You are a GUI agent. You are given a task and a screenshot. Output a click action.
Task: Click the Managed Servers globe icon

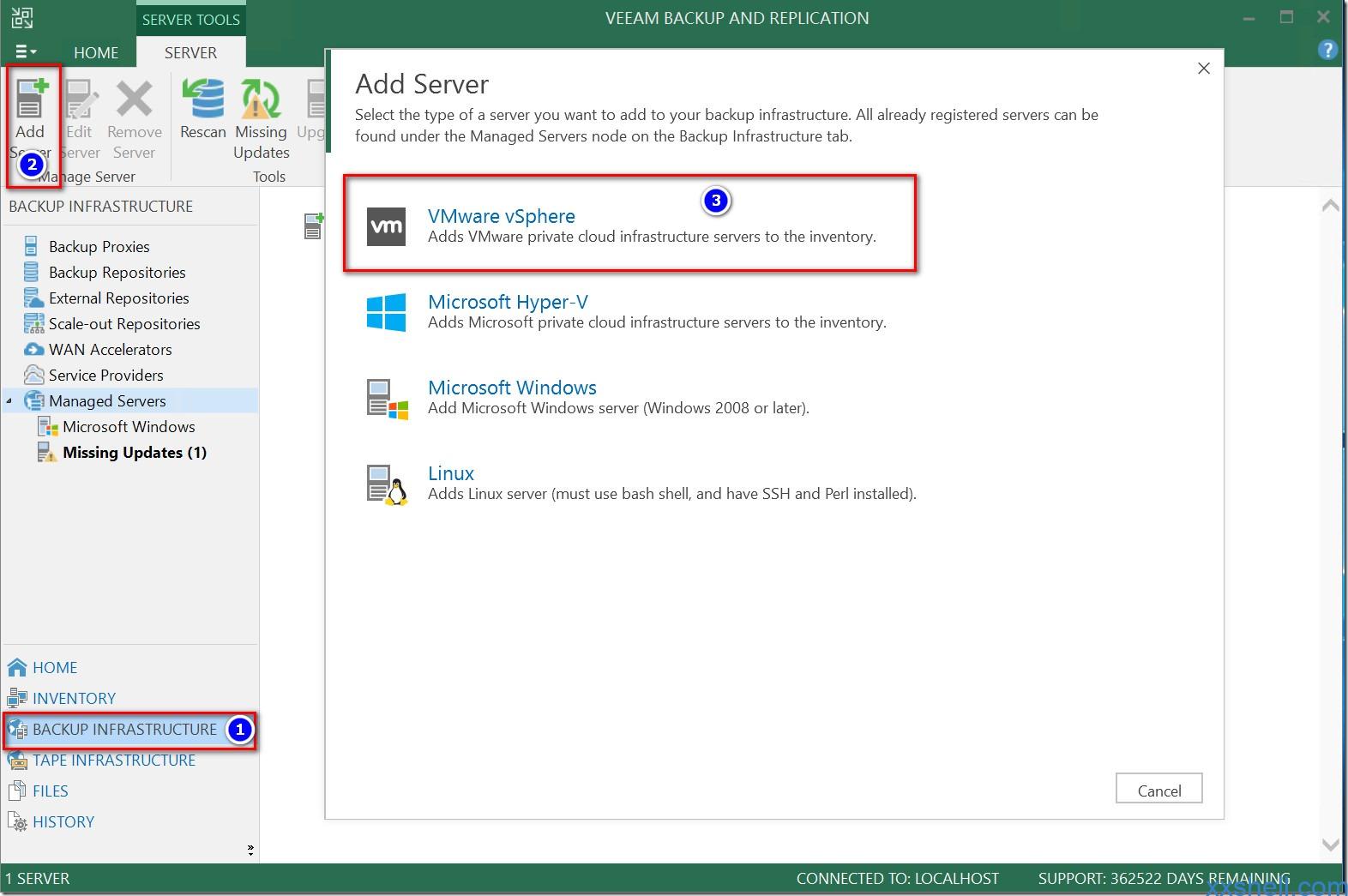(33, 400)
